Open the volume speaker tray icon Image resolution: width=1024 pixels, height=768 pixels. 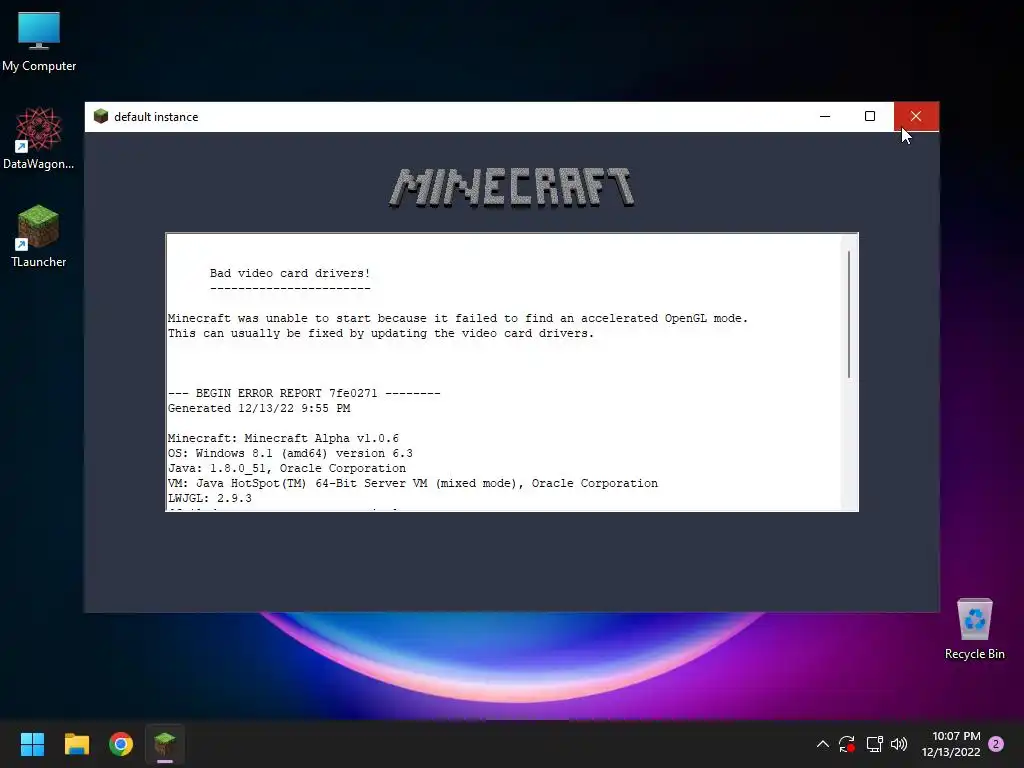(899, 744)
